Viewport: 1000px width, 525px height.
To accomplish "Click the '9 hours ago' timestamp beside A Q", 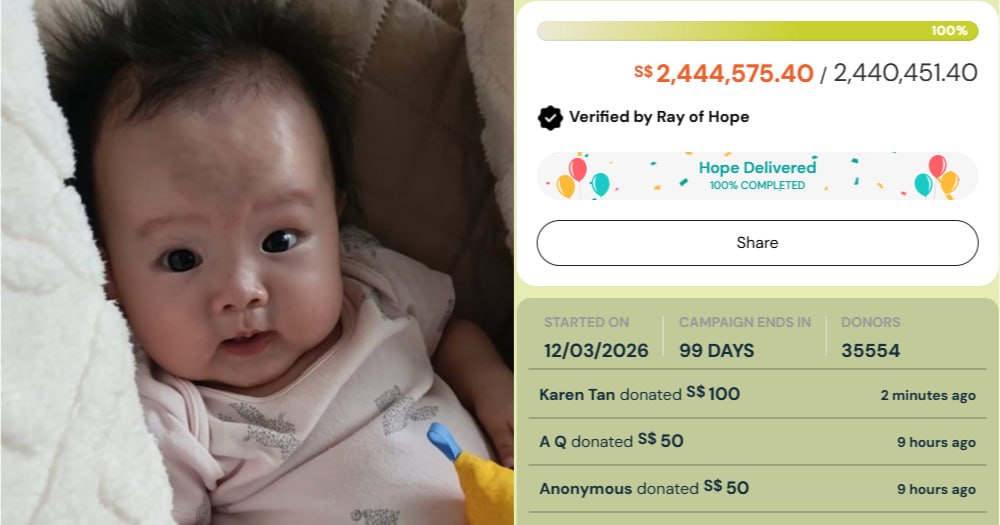I will [x=936, y=442].
